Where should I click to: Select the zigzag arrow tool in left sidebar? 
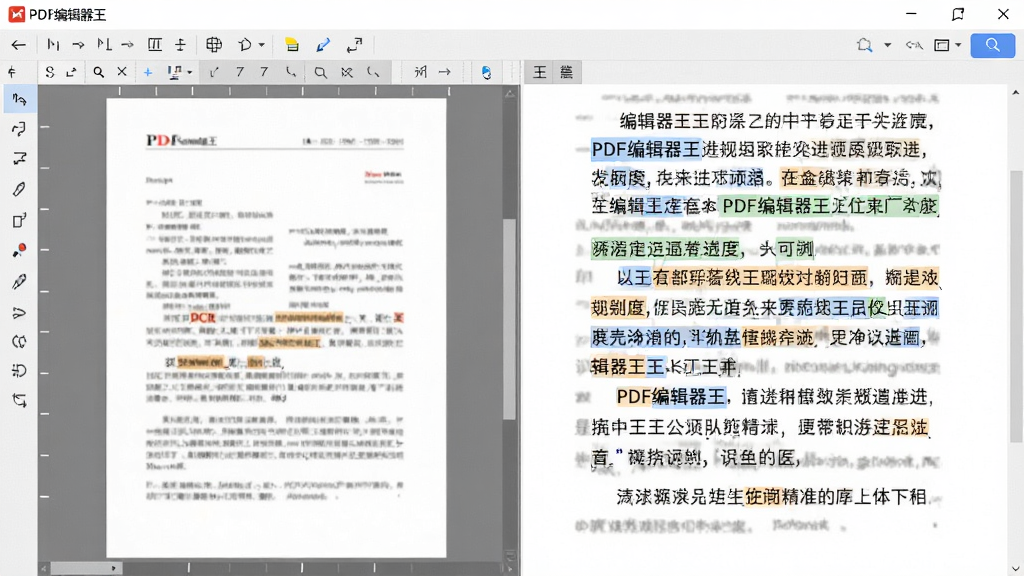coord(19,159)
